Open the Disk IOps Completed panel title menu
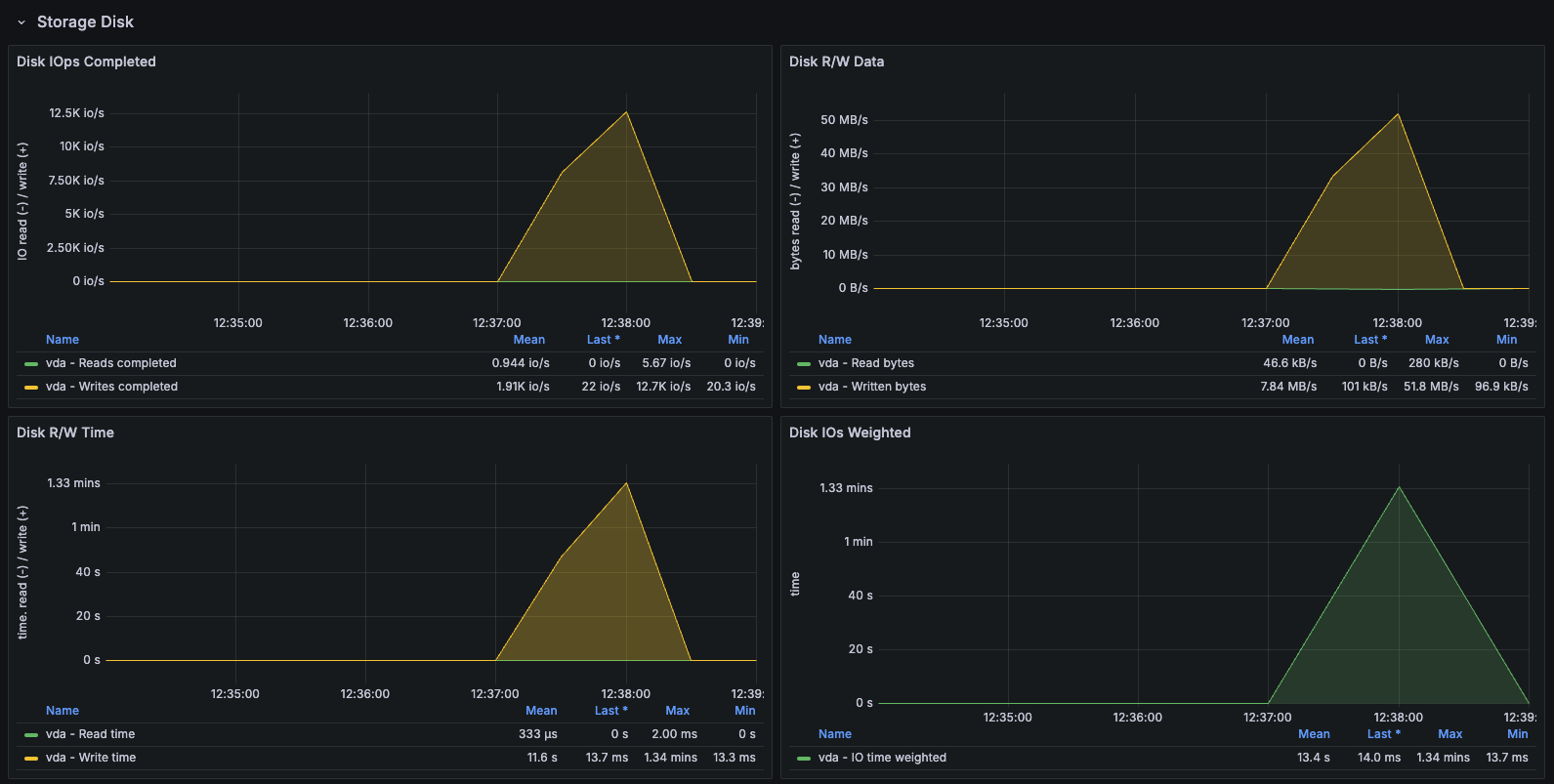This screenshot has width=1554, height=784. 86,62
